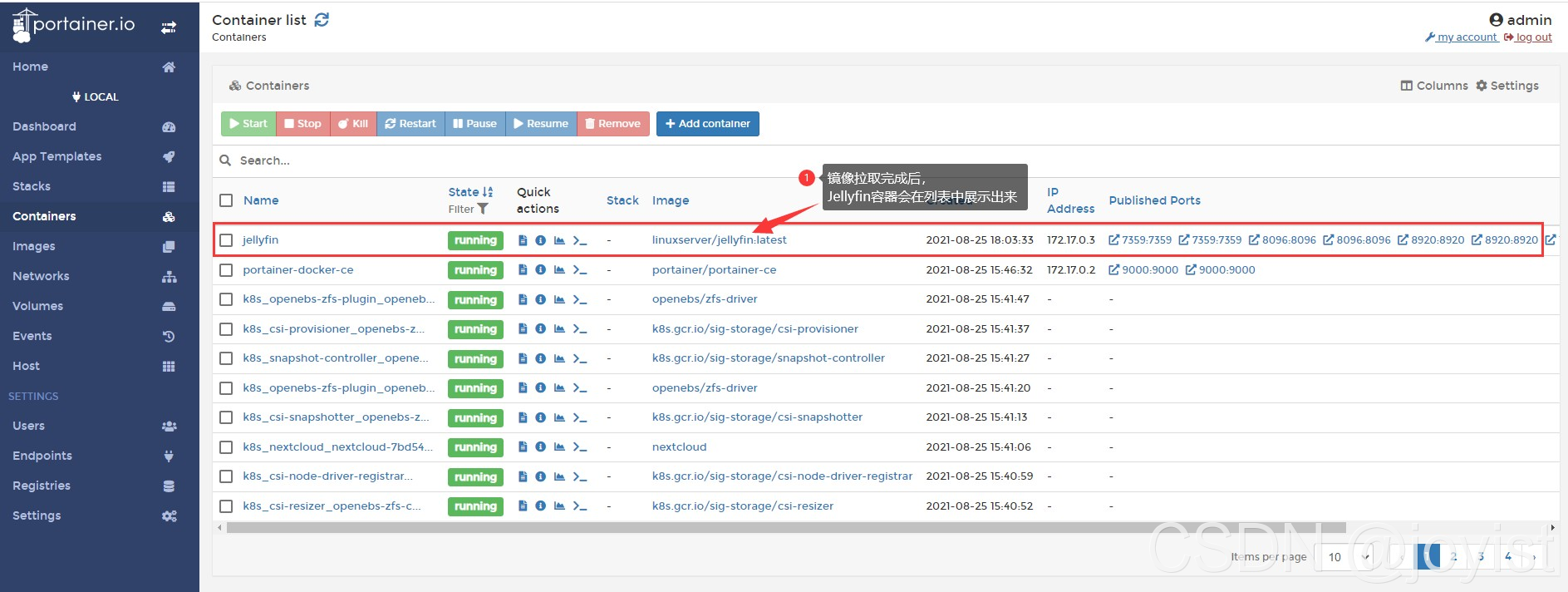Open Stacks in sidebar
Image resolution: width=1568 pixels, height=592 pixels.
click(x=100, y=186)
